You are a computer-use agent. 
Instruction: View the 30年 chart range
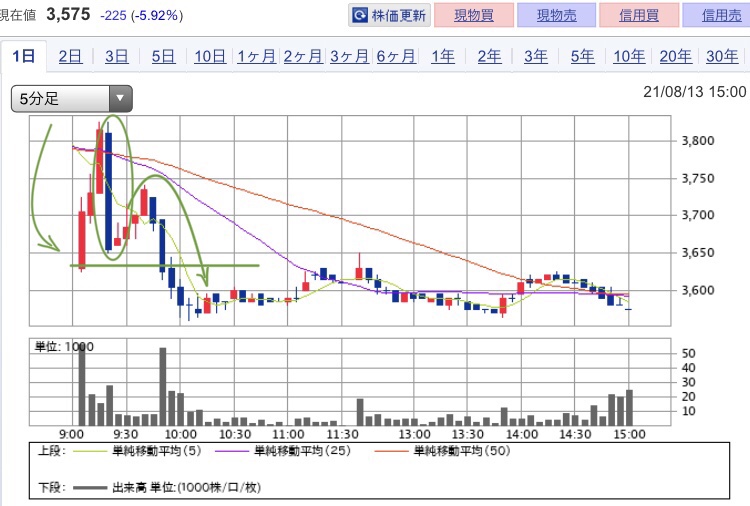click(x=722, y=56)
